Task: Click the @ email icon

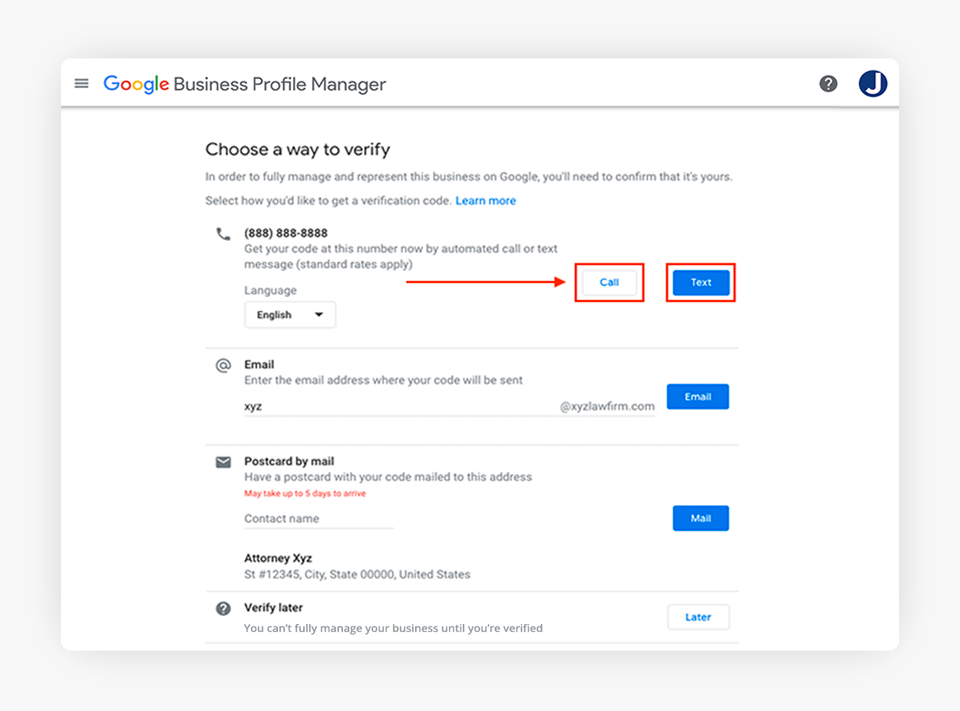Action: click(223, 366)
